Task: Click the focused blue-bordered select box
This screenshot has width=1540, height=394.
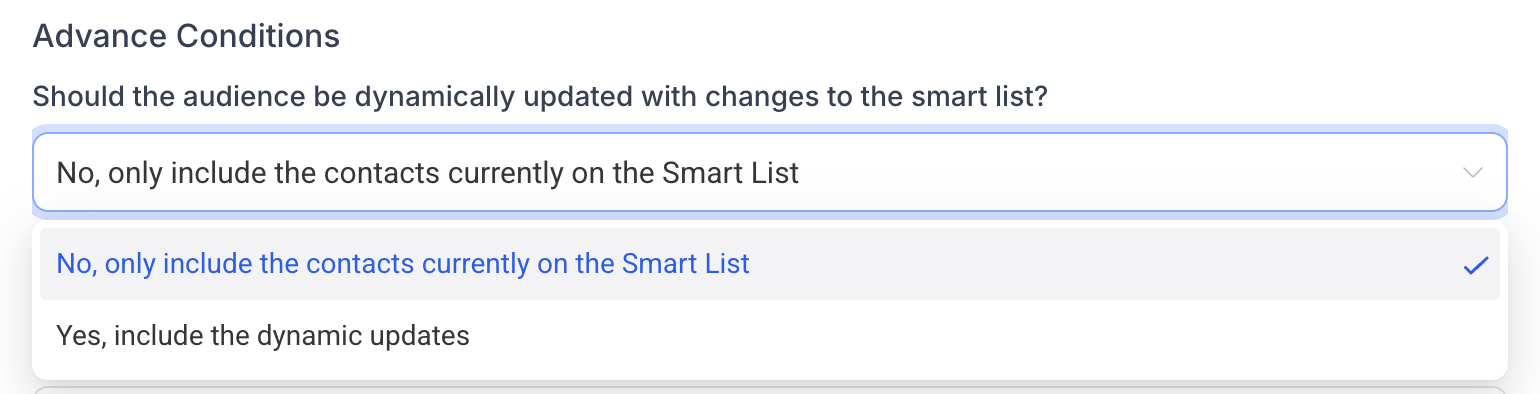Action: (770, 173)
